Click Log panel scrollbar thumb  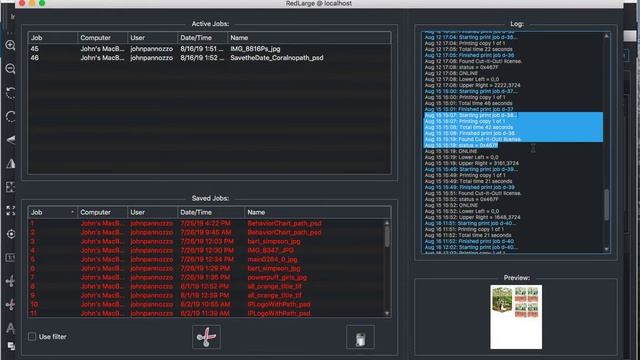click(606, 204)
